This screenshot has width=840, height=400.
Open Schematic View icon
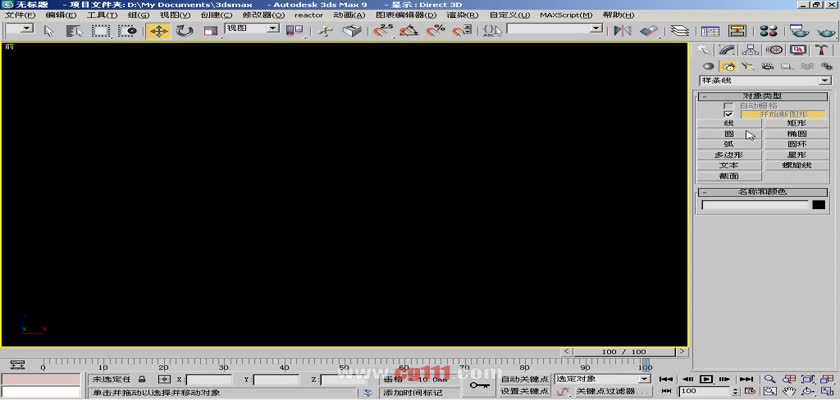point(737,31)
